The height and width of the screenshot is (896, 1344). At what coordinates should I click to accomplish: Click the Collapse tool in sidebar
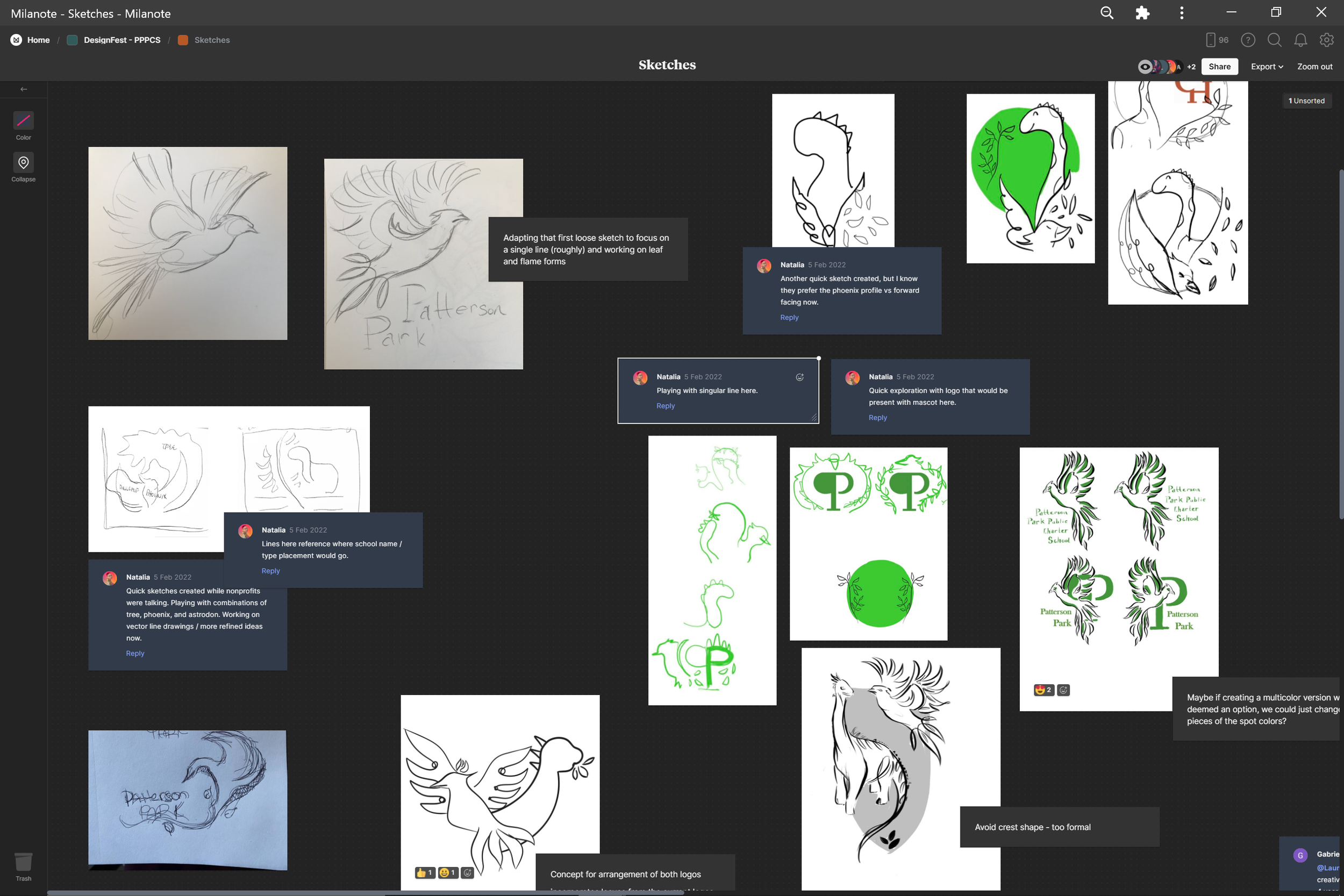24,167
